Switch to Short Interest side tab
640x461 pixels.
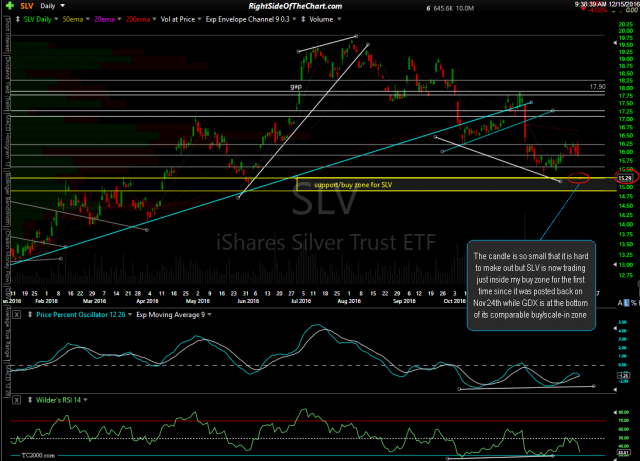(7, 35)
